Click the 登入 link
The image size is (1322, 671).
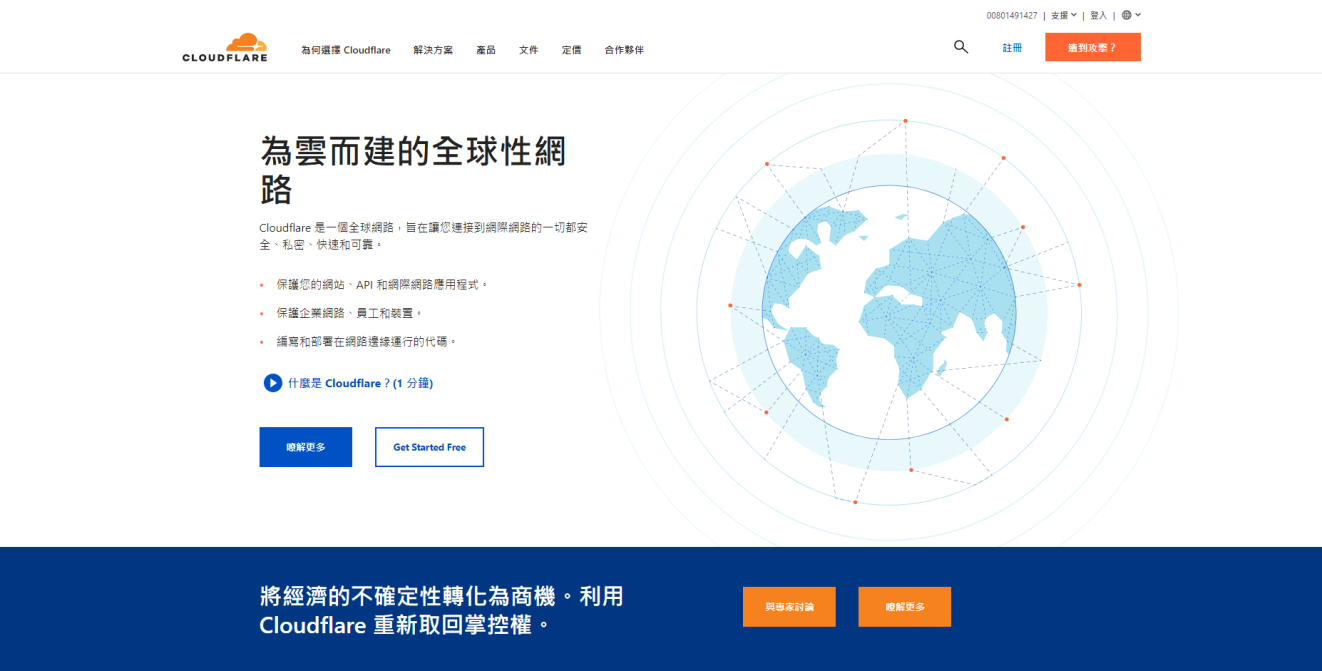(1099, 15)
